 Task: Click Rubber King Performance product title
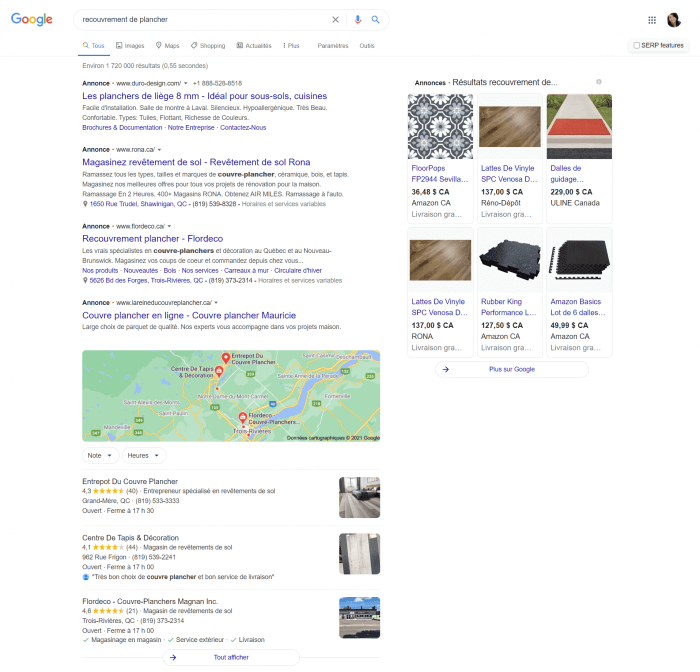(x=508, y=307)
